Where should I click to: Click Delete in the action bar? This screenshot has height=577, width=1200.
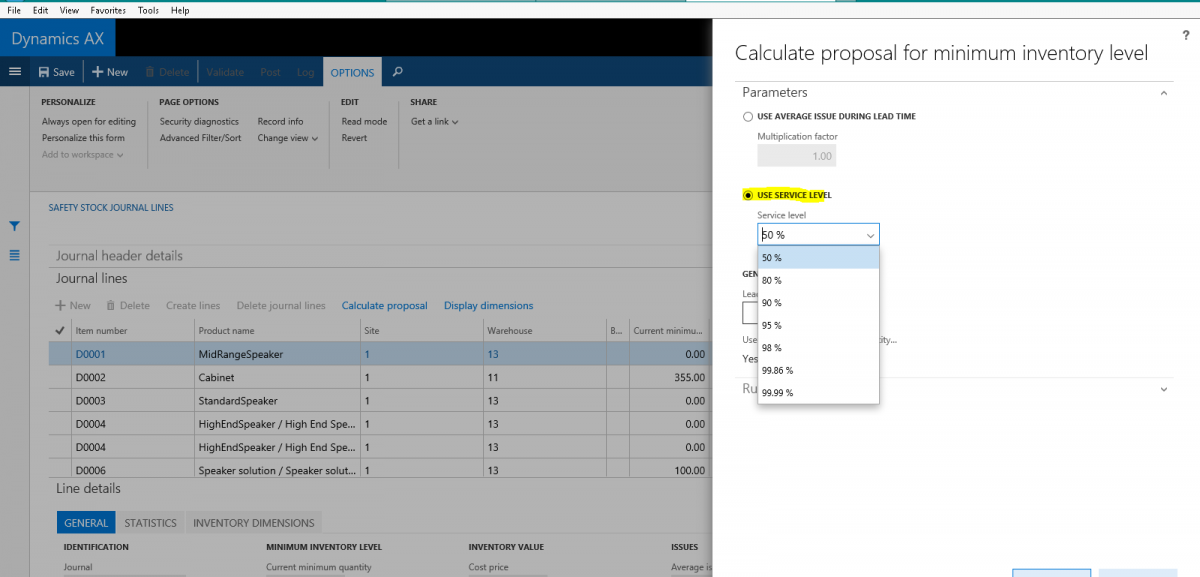[167, 72]
